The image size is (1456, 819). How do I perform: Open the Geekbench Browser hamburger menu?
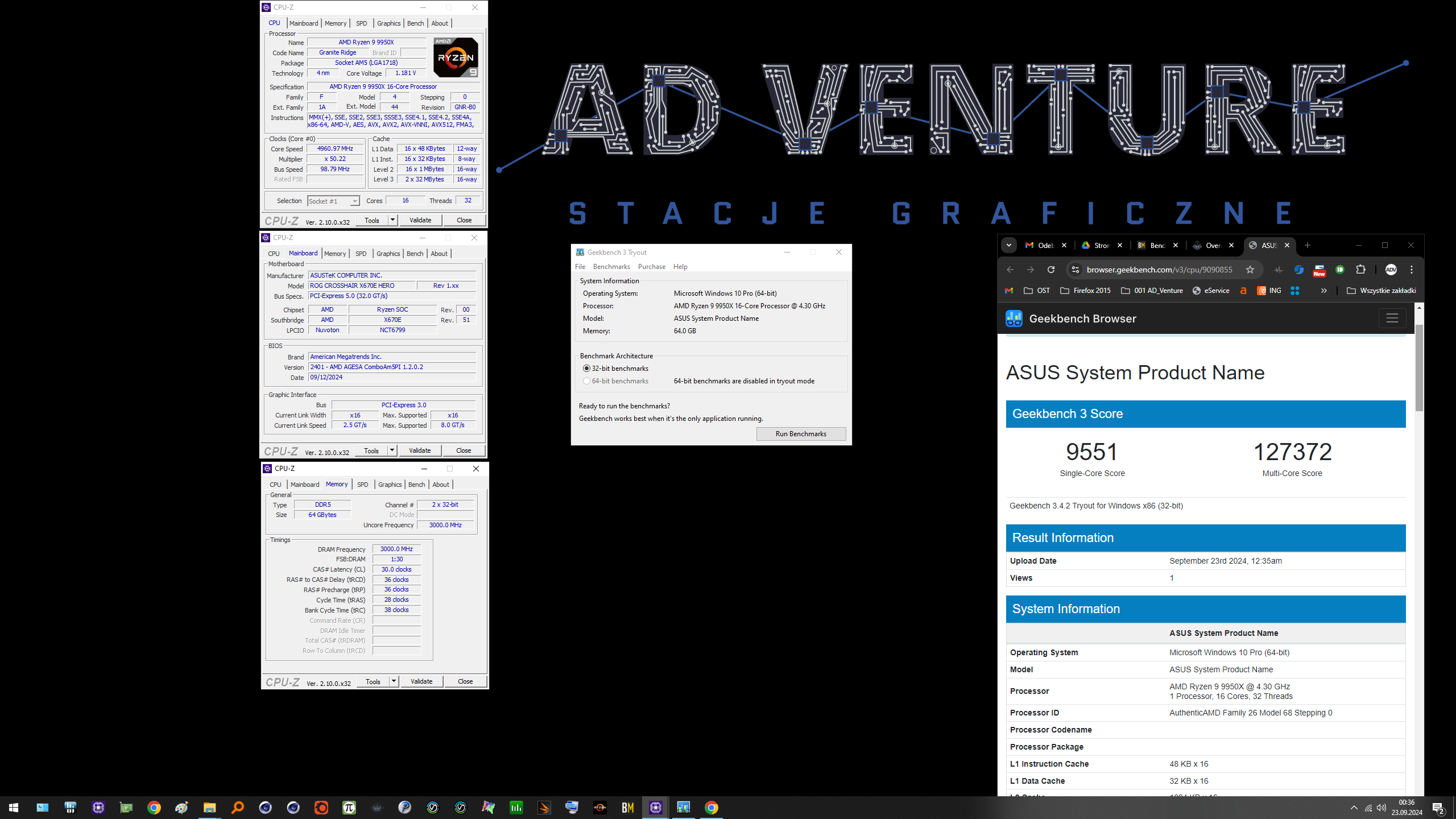[x=1392, y=318]
